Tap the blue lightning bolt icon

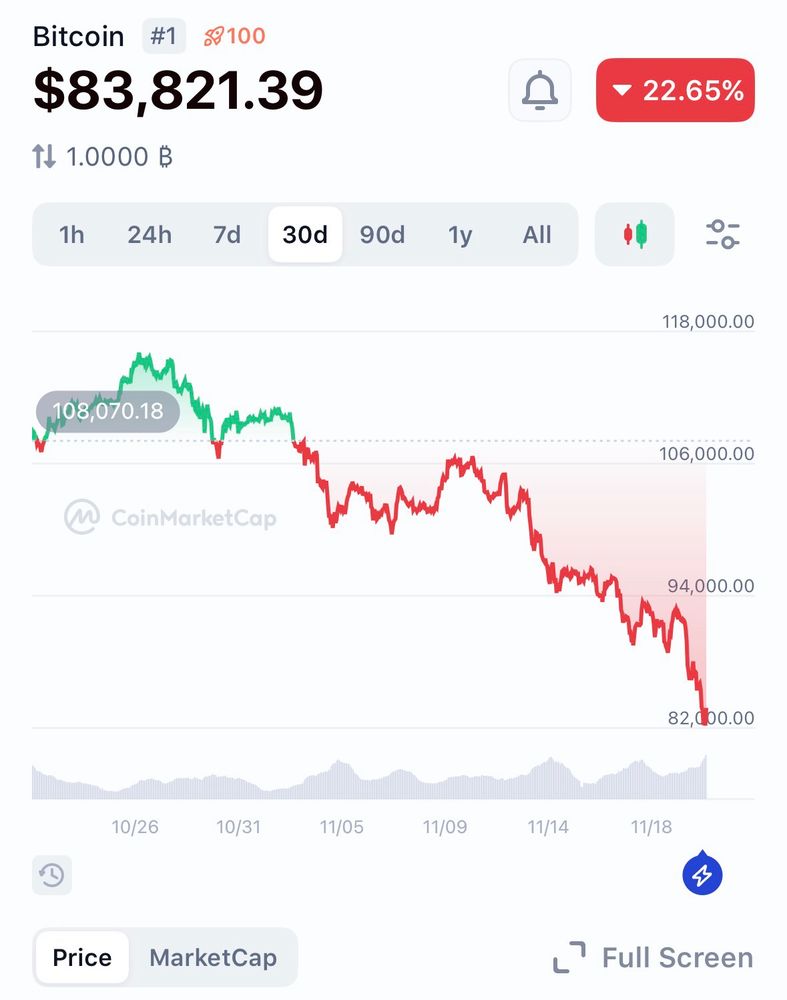click(x=702, y=875)
